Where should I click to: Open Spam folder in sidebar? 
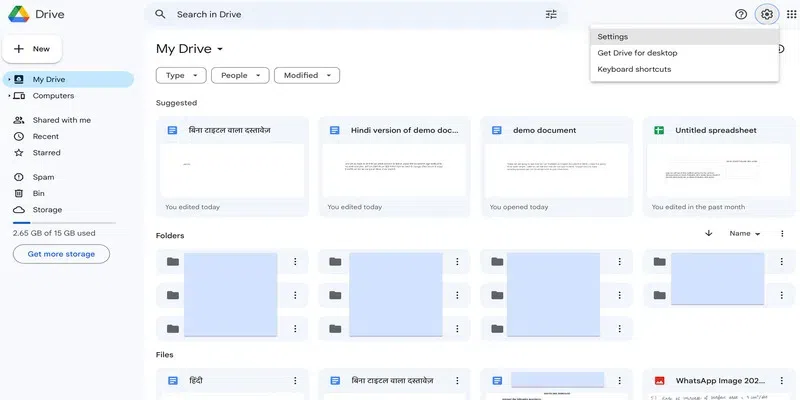point(43,177)
